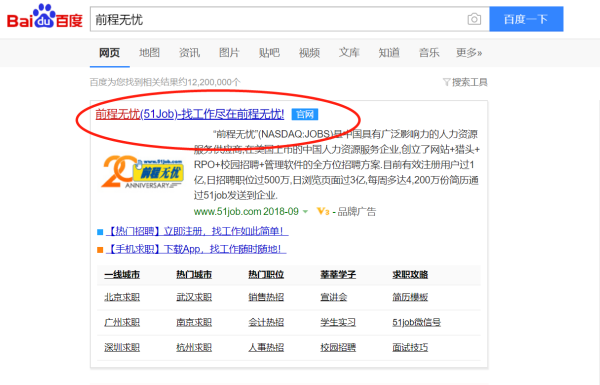Click the Baidu logo

45,17
